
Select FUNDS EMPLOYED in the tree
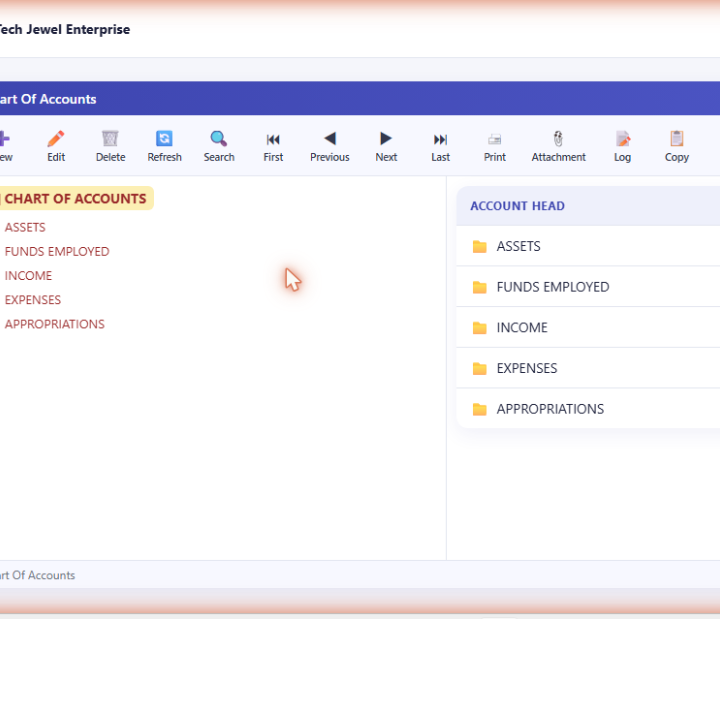(x=57, y=252)
